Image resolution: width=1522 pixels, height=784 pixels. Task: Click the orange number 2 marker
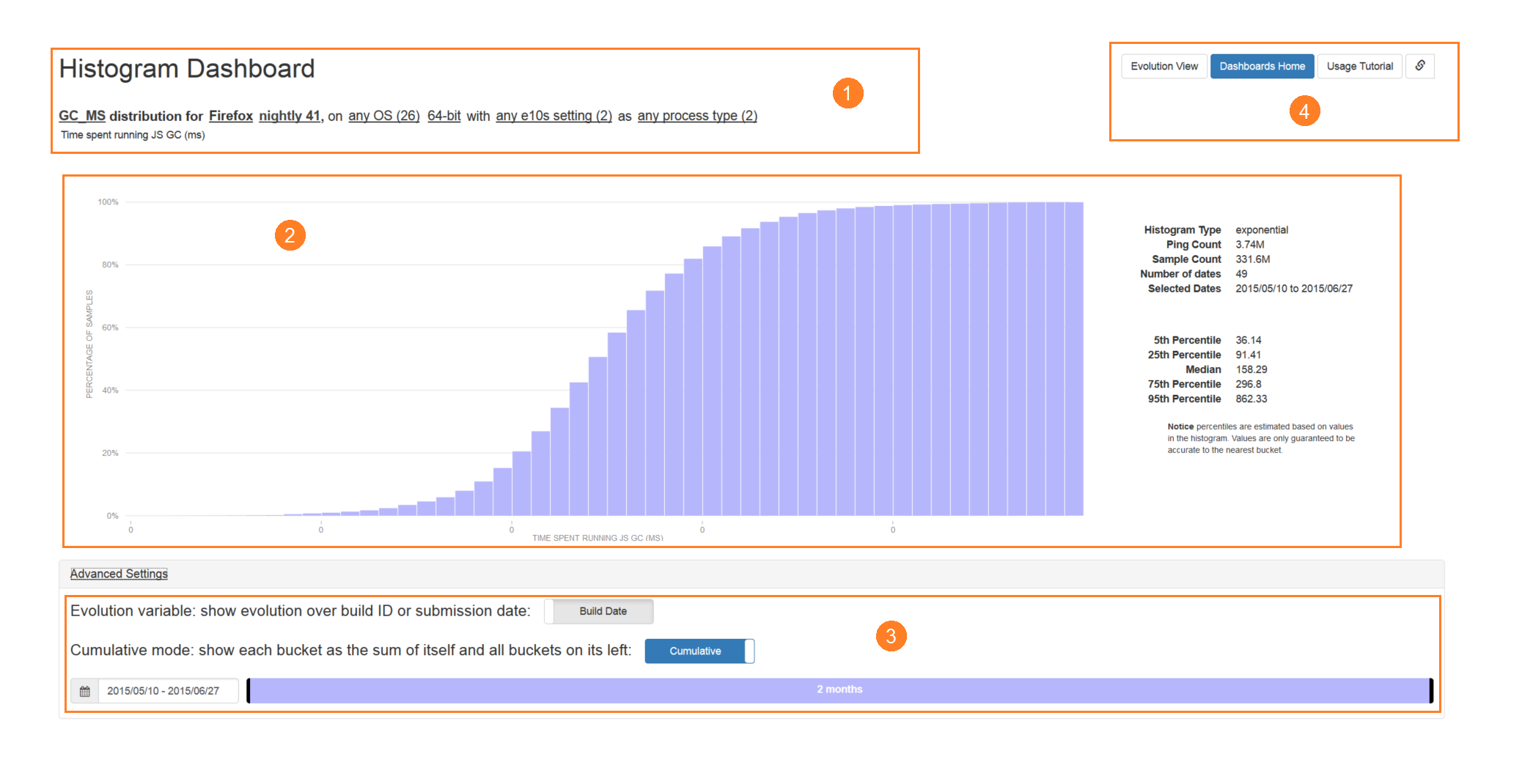coord(290,235)
